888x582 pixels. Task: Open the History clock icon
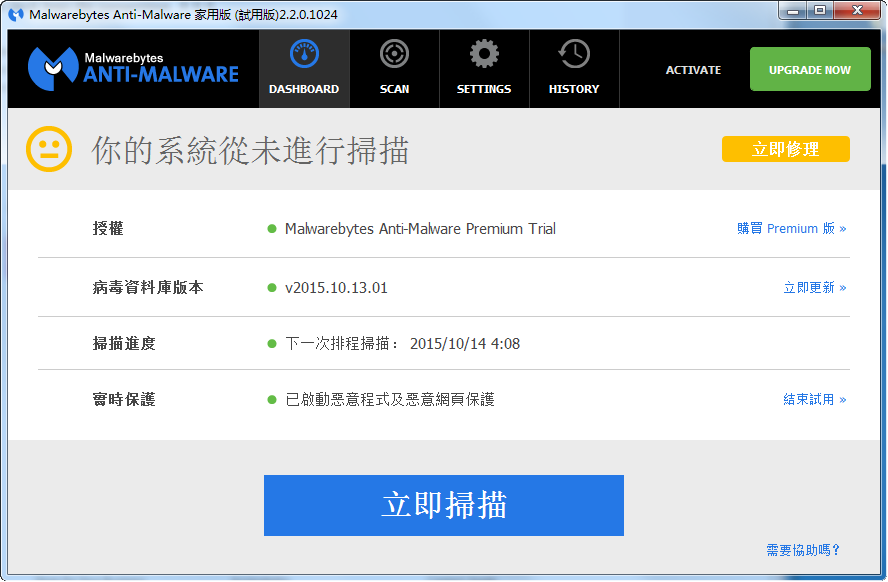tap(574, 54)
